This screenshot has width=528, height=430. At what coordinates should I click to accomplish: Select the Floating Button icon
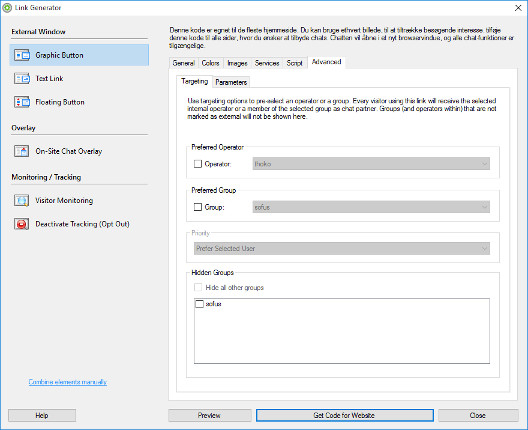[22, 102]
